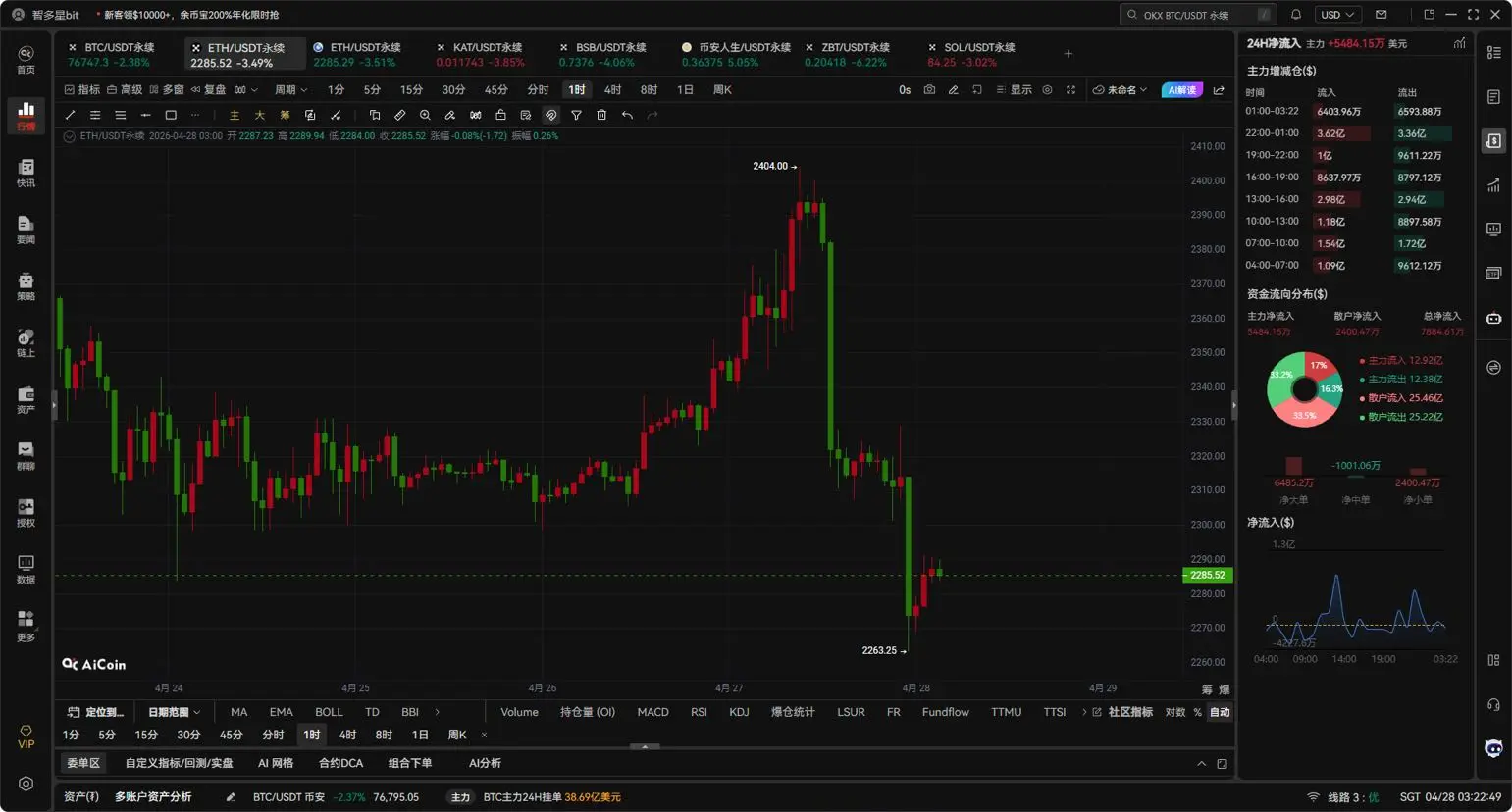
Task: Toggle the 大 large-order indicator button
Action: click(x=259, y=115)
